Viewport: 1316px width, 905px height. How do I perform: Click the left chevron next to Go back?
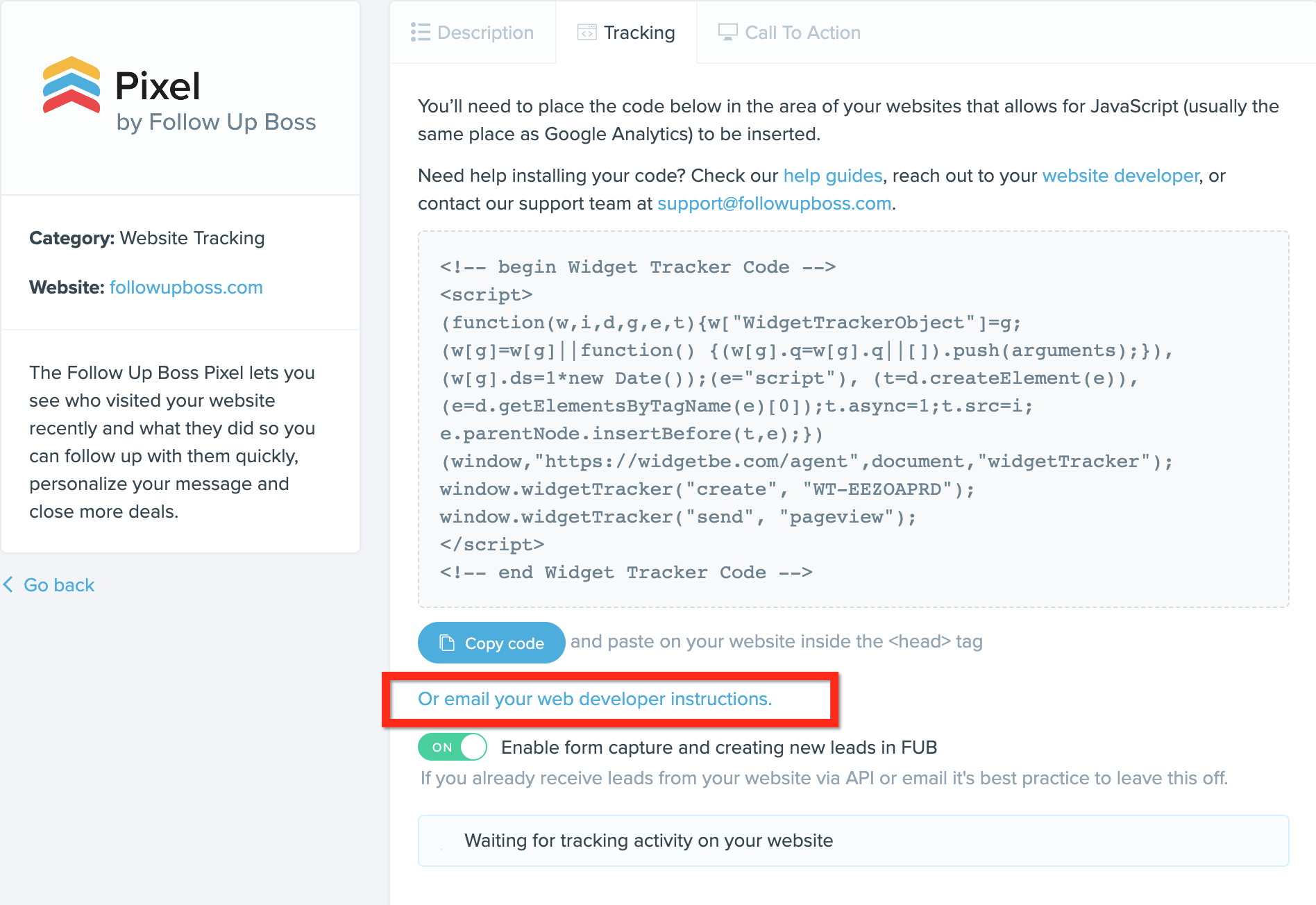tap(8, 584)
